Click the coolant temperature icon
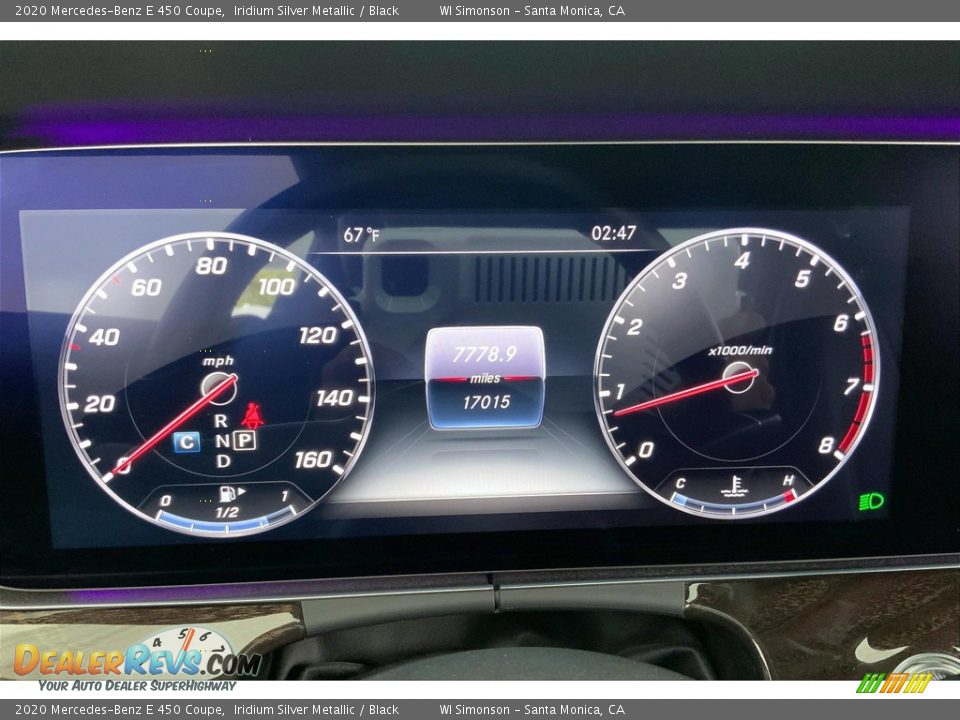The width and height of the screenshot is (960, 720). pyautogui.click(x=734, y=486)
